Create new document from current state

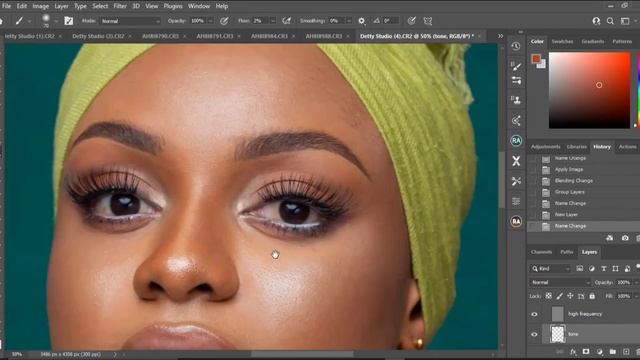[609, 238]
